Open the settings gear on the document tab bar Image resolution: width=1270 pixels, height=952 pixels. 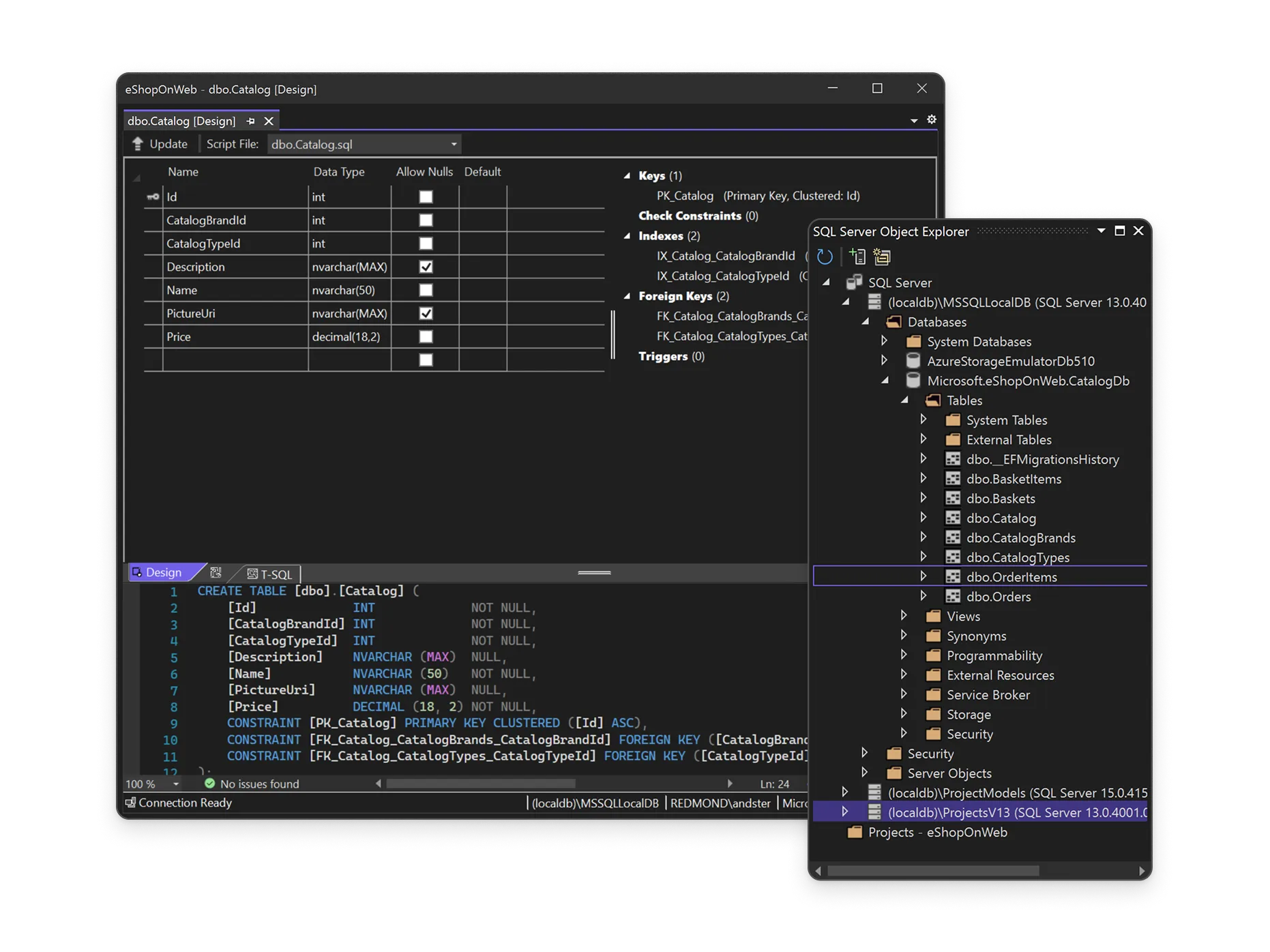pos(931,119)
